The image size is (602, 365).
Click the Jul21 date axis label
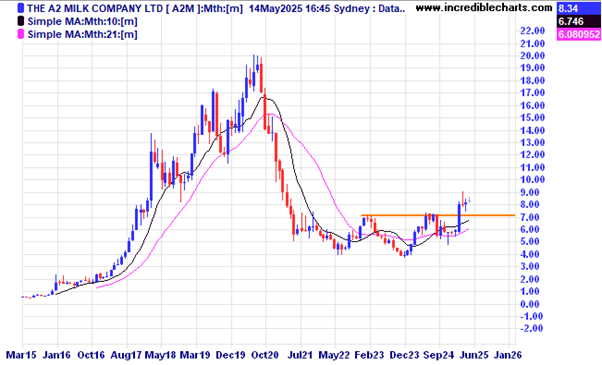pyautogui.click(x=300, y=355)
